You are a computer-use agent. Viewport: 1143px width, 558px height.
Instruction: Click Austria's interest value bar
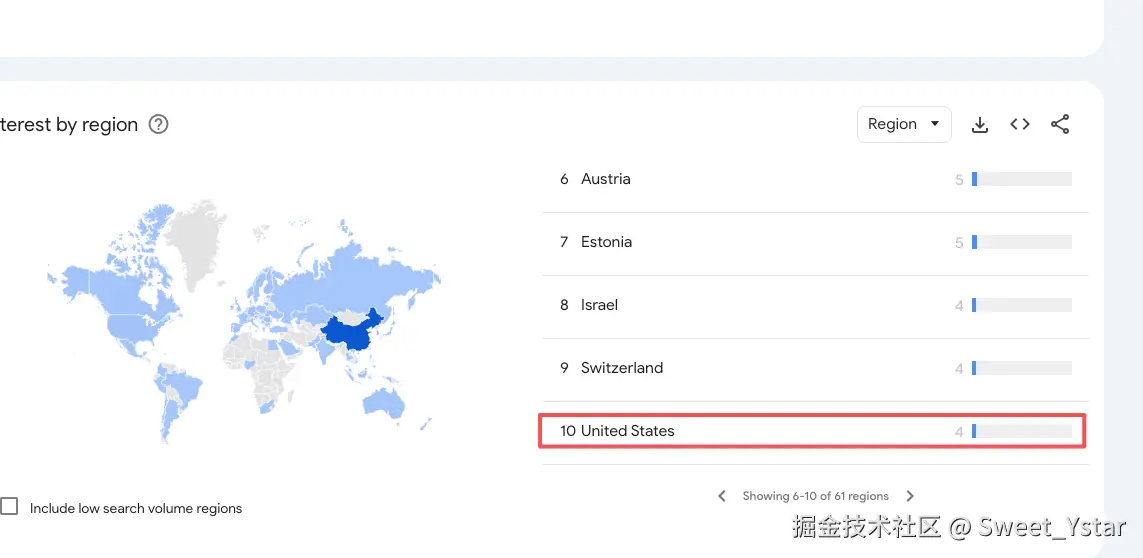pos(1021,180)
